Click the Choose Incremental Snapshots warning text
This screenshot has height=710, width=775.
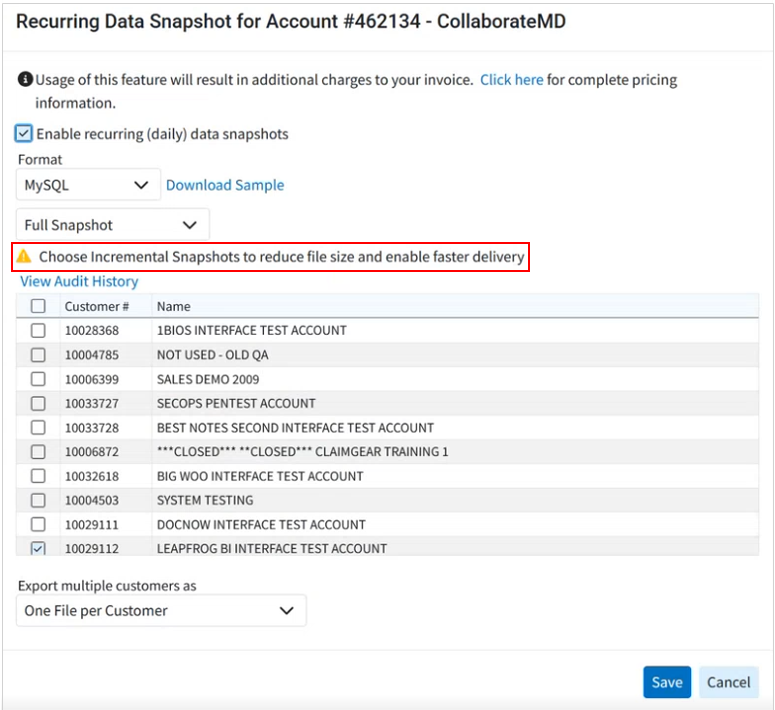(x=282, y=257)
